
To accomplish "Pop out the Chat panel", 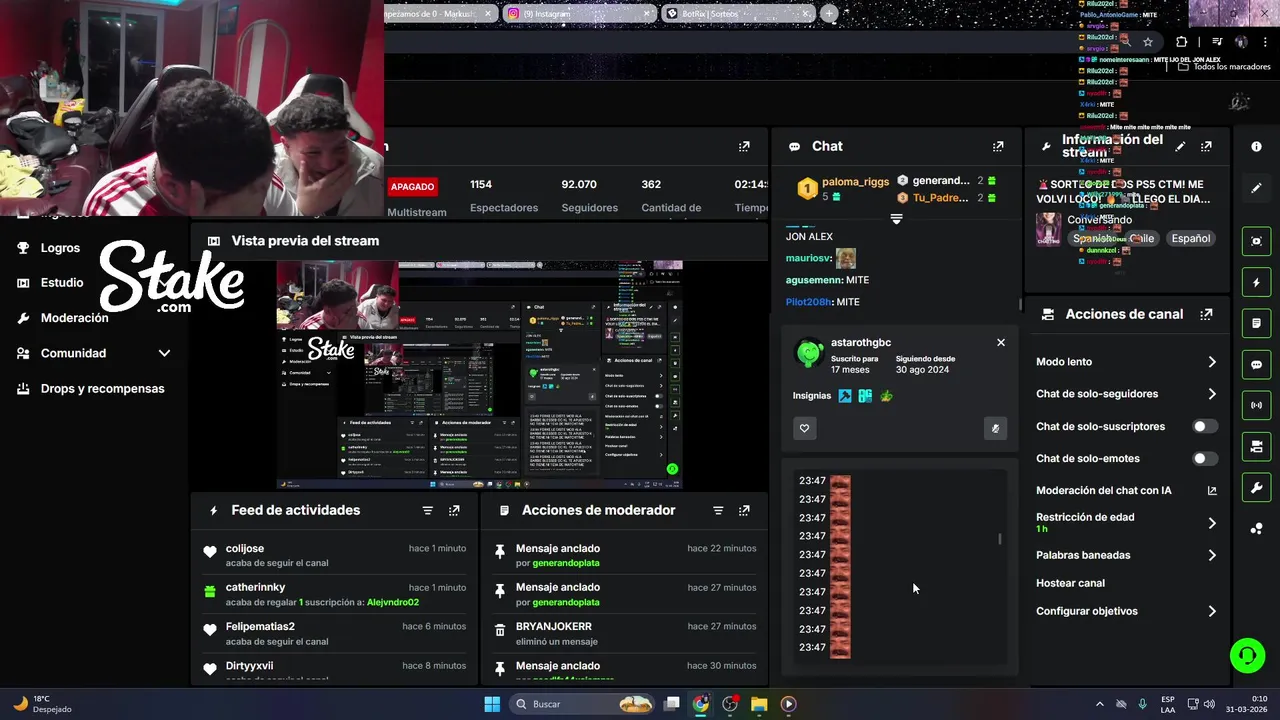I will [x=998, y=146].
